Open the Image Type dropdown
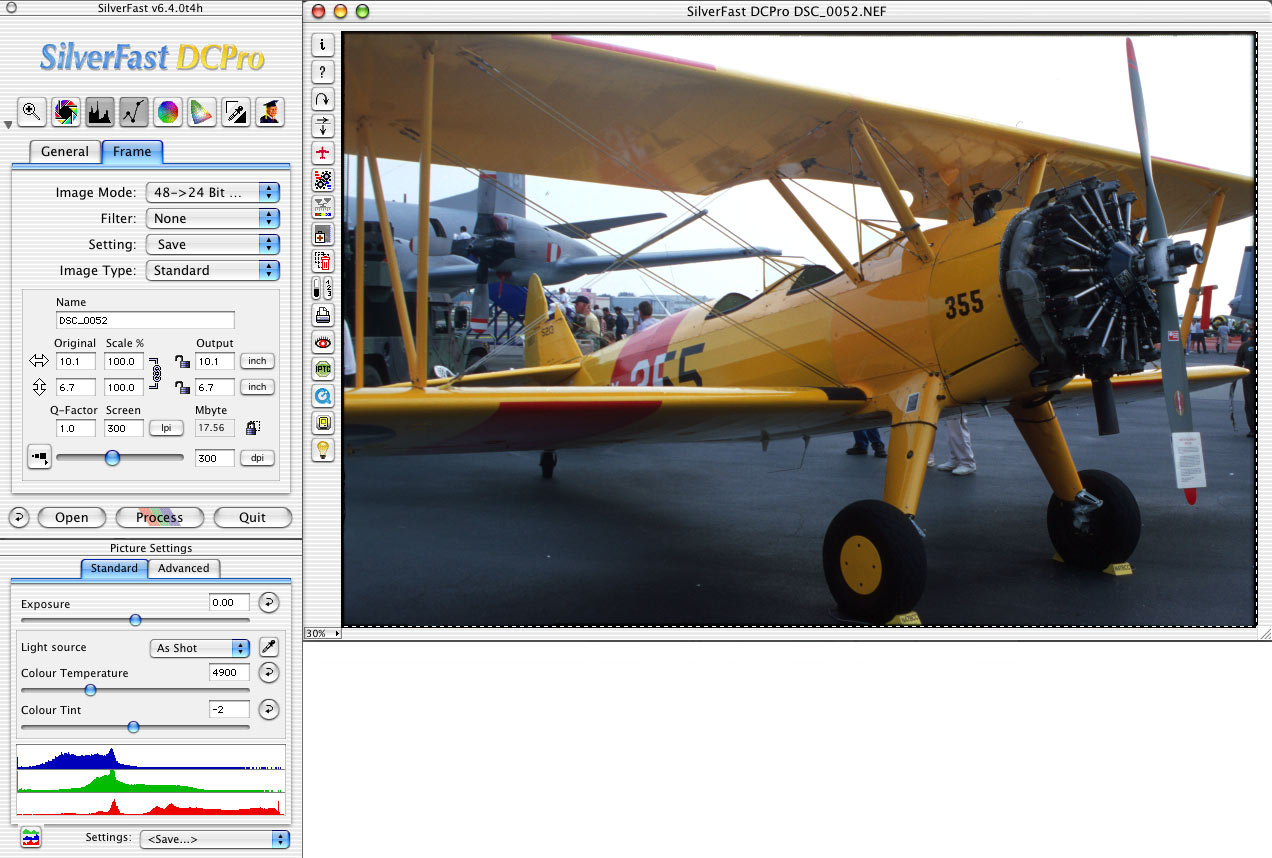The image size is (1272, 858). tap(212, 270)
